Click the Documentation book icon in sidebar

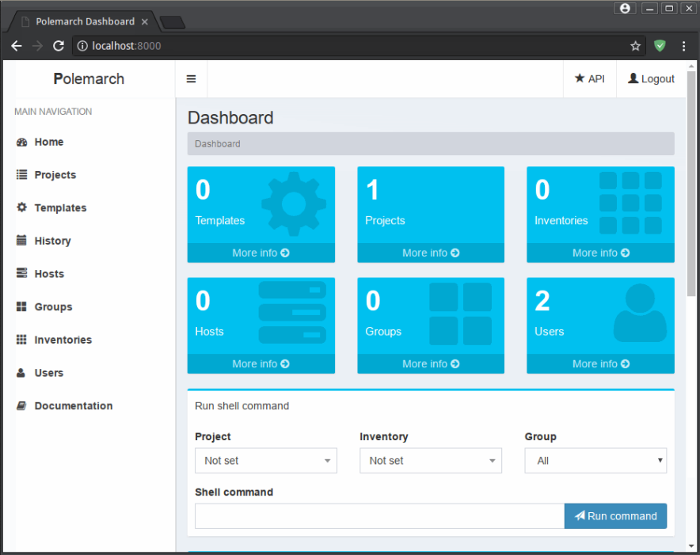click(x=22, y=406)
